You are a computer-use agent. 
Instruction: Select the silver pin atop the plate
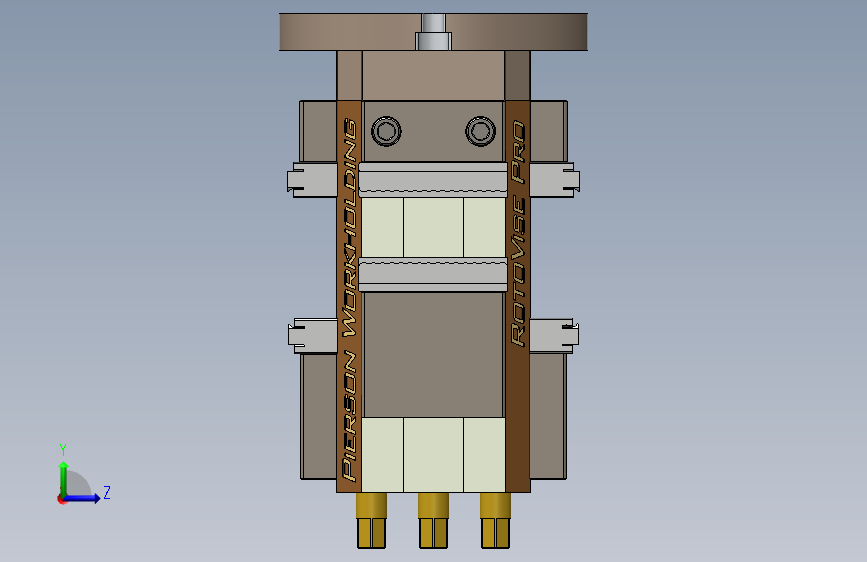[x=434, y=32]
